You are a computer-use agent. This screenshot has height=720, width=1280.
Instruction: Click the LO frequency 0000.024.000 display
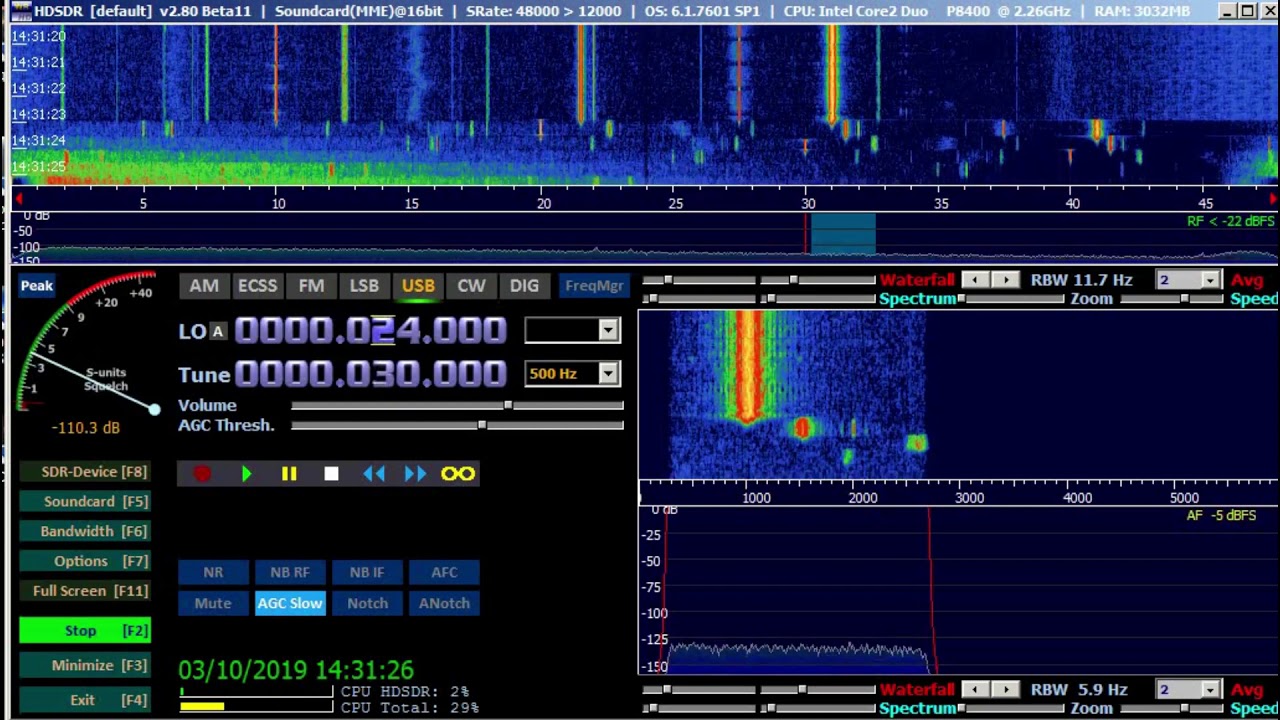click(x=371, y=330)
